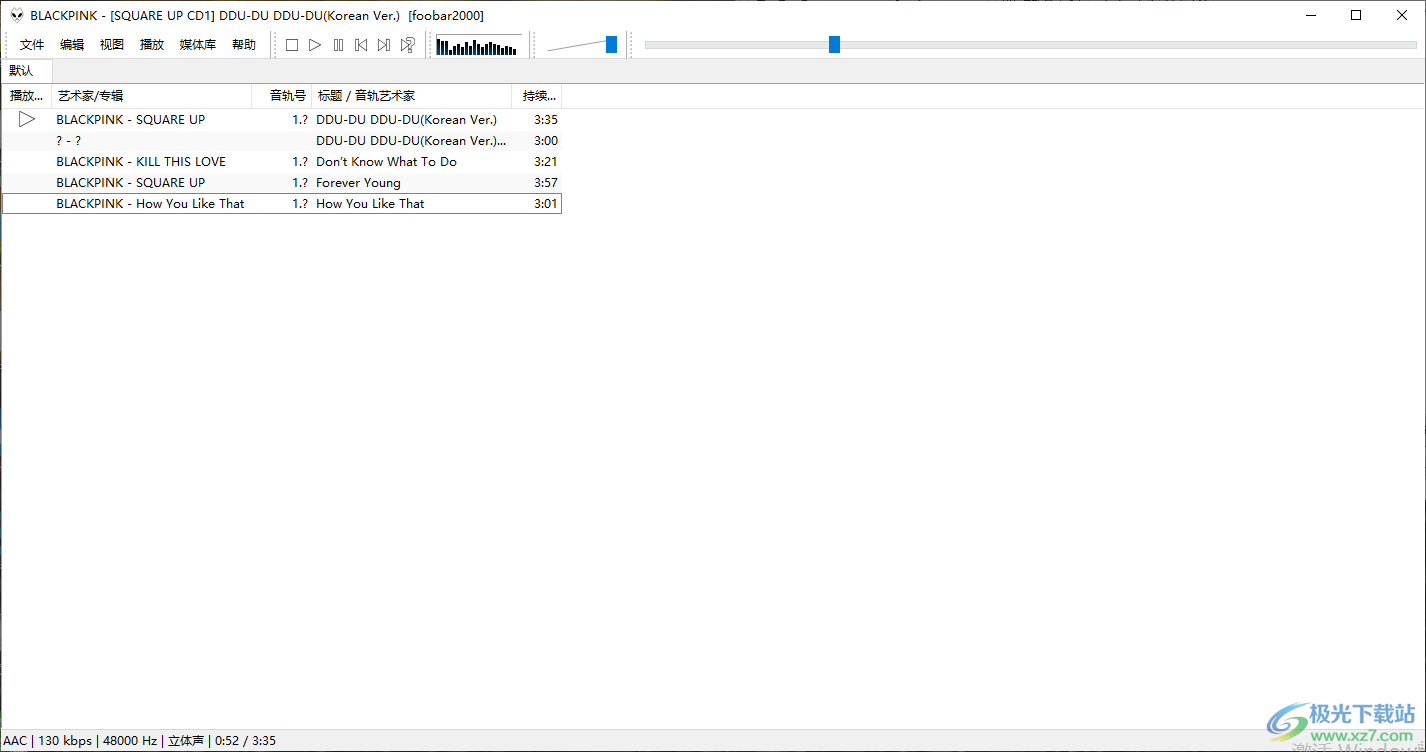Click the 播放... column header
The width and height of the screenshot is (1426, 752).
coord(26,96)
